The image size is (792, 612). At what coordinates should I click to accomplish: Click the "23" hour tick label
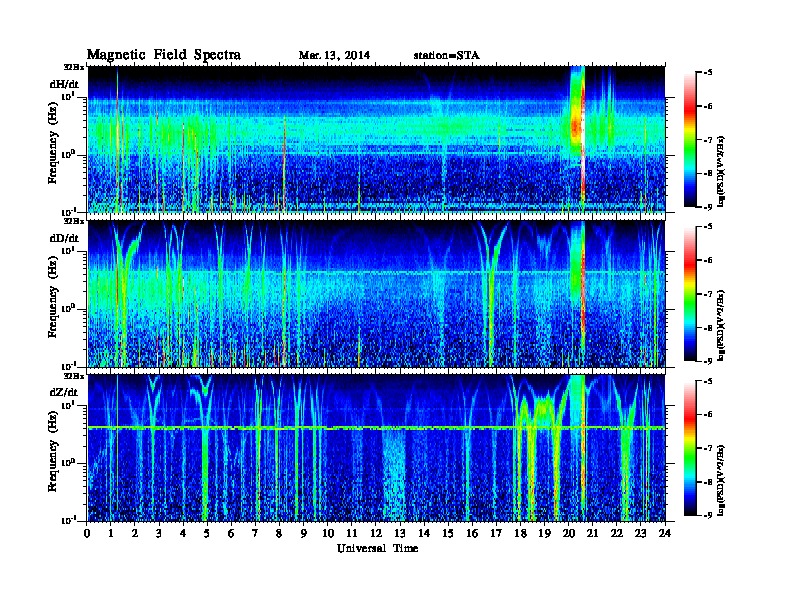click(x=641, y=534)
